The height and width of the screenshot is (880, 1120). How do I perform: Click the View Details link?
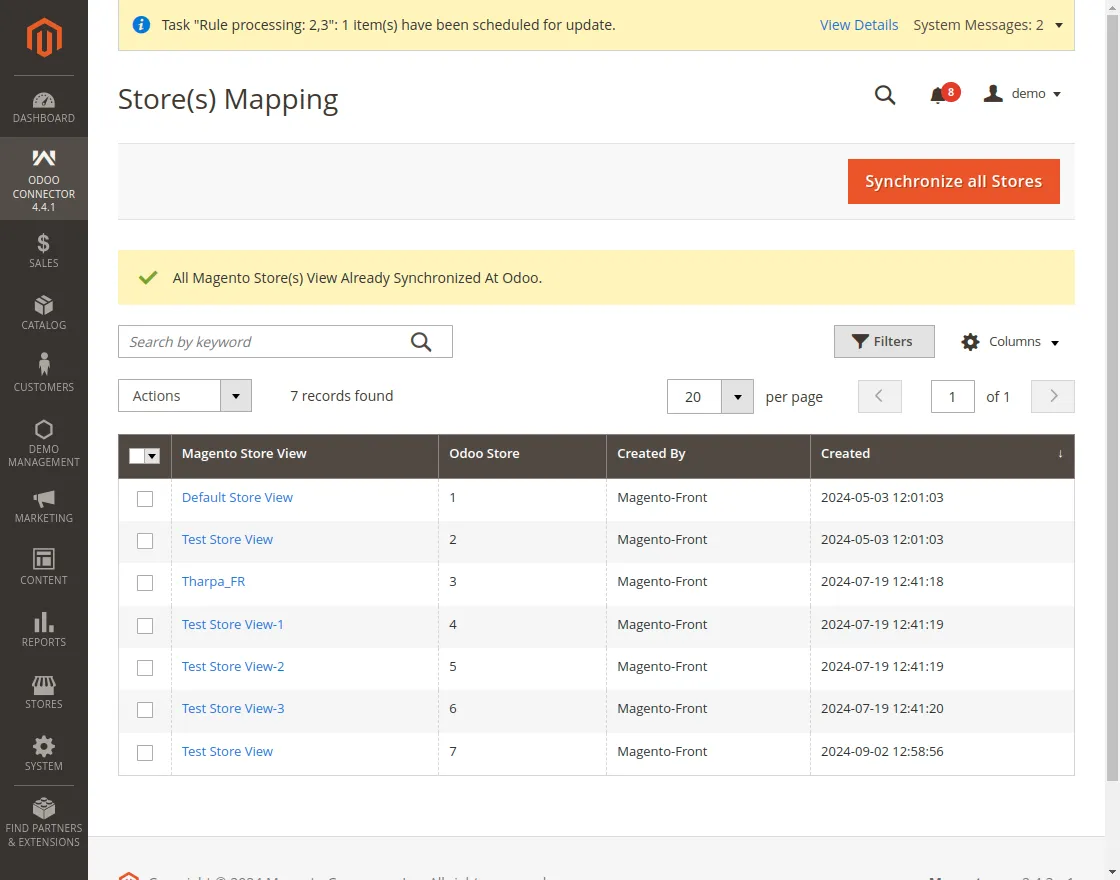click(x=858, y=25)
